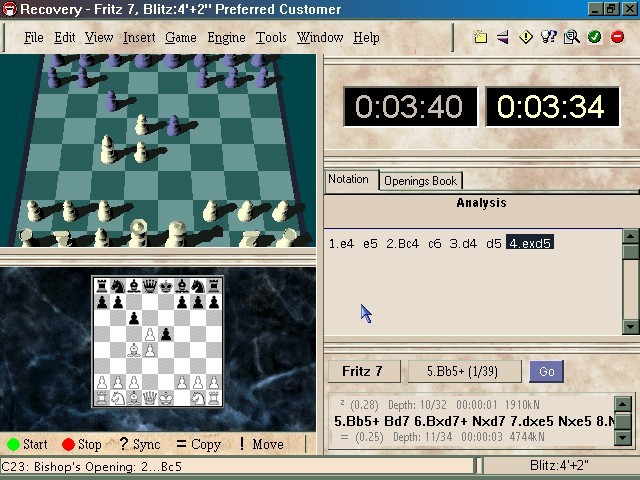
Task: Select move 1.e4 in notation
Action: point(341,244)
